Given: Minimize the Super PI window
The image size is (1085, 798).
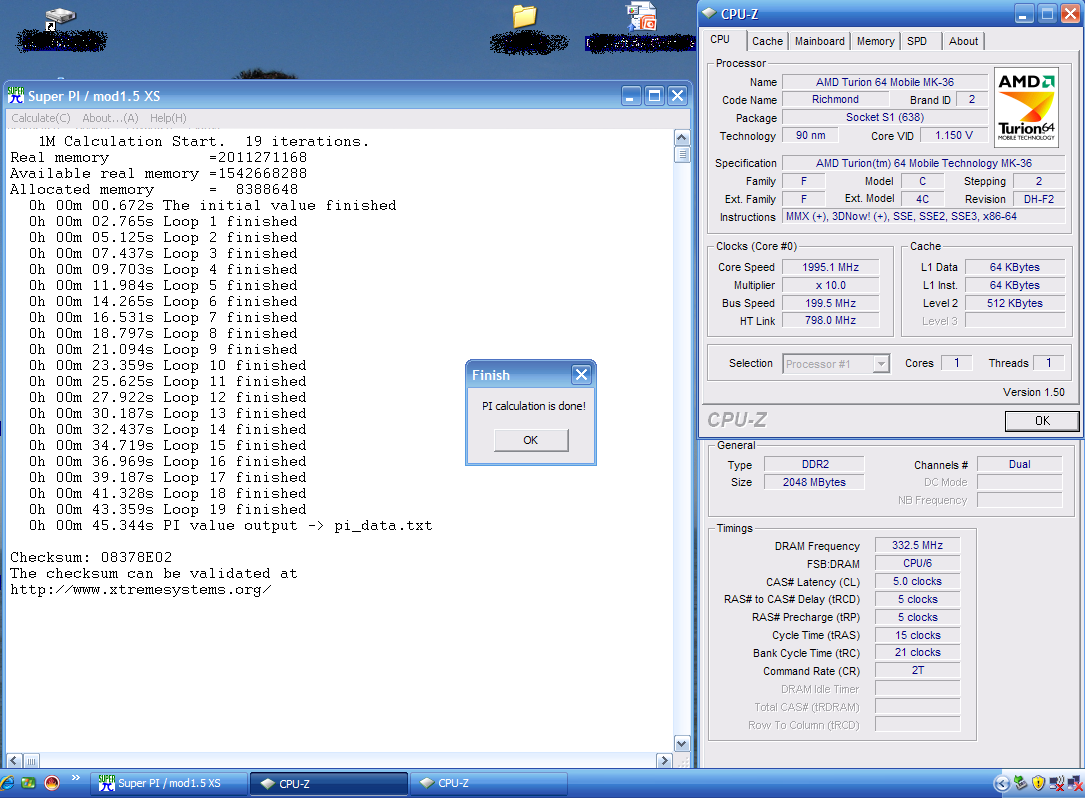Looking at the screenshot, I should point(630,96).
